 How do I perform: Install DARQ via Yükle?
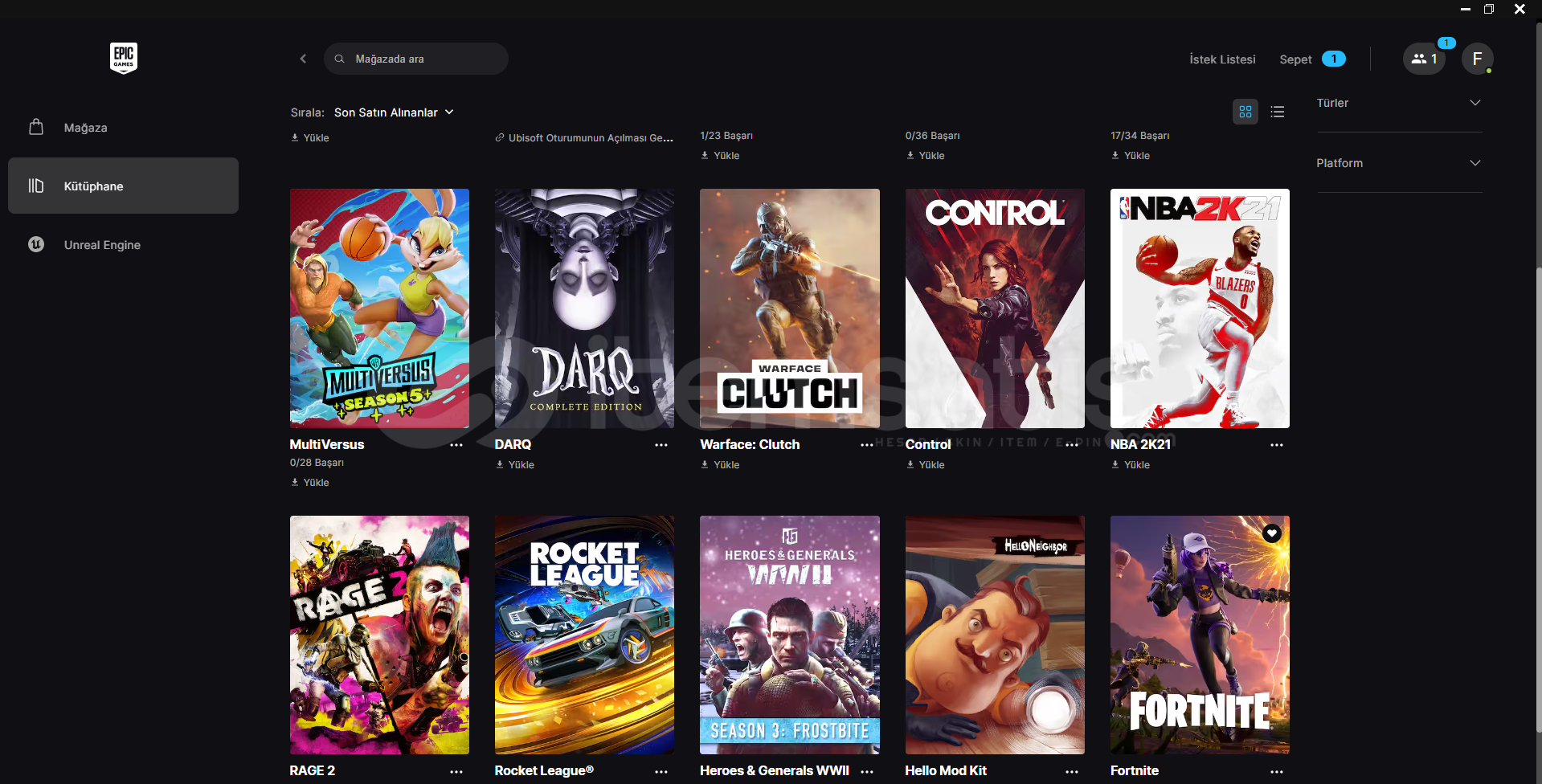(x=515, y=465)
